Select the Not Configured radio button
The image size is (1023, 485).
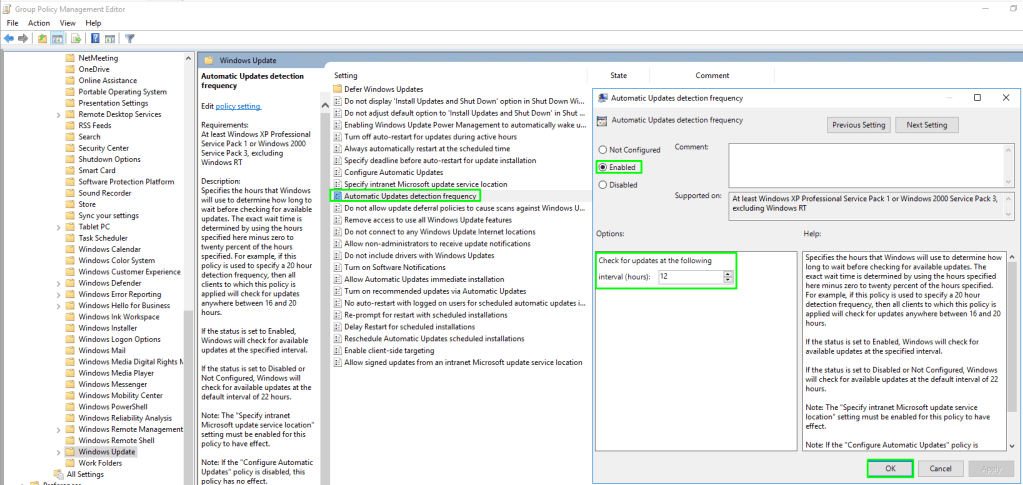click(603, 149)
